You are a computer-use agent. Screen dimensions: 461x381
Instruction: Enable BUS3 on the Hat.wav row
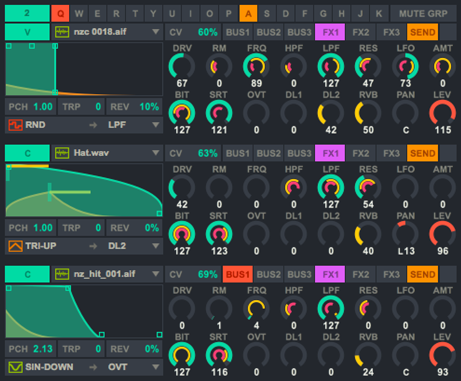point(299,153)
